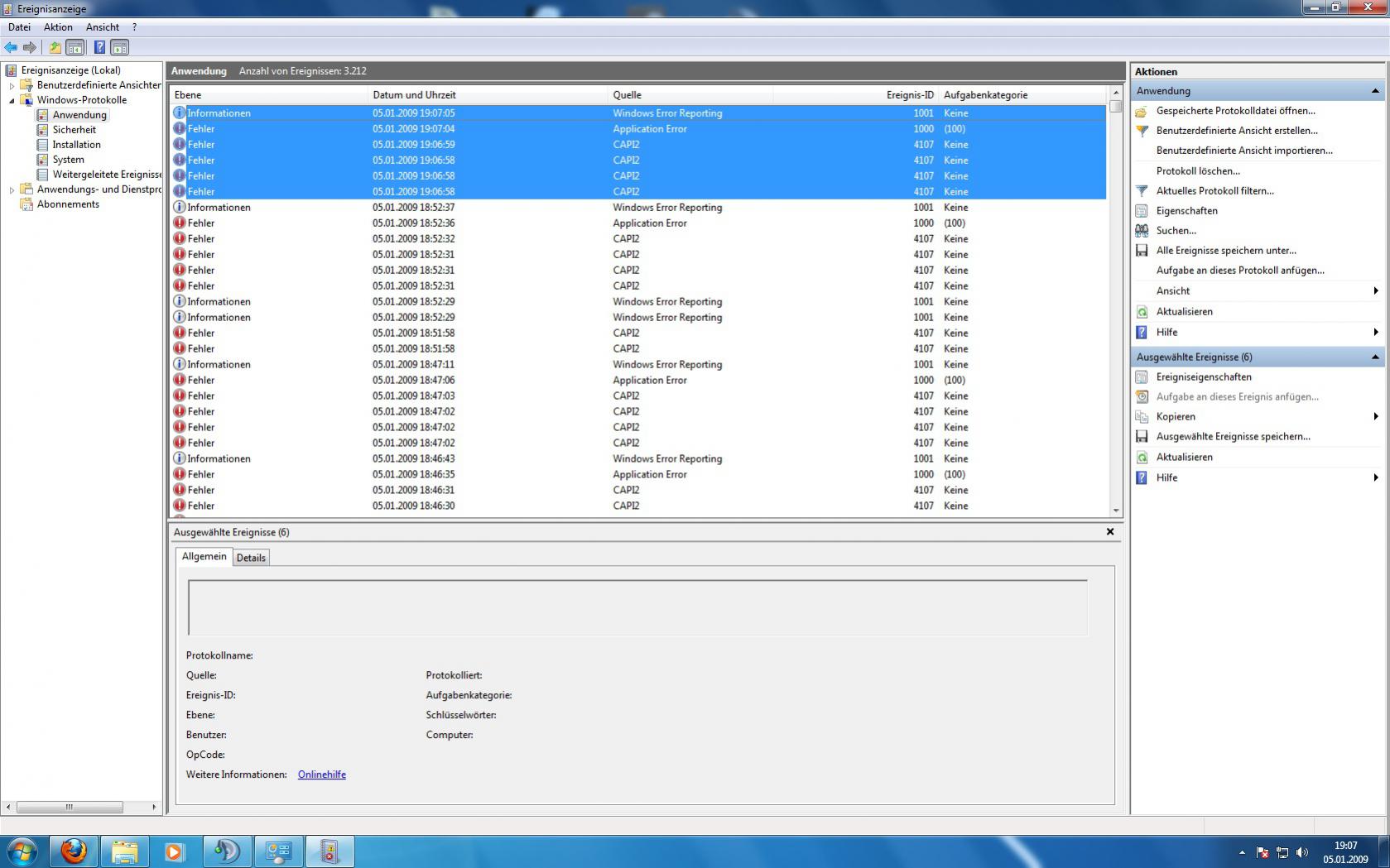Viewport: 1390px width, 868px height.
Task: Click 'Alle Ereignisse speichern unter...'
Action: [1226, 250]
